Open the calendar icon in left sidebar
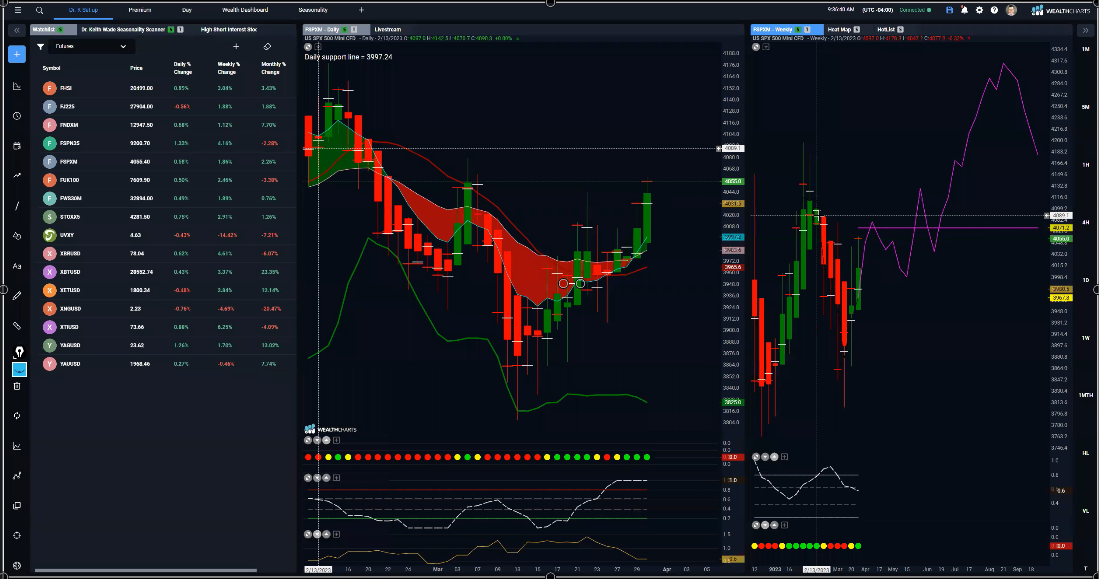This screenshot has width=1099, height=579. pos(17,146)
